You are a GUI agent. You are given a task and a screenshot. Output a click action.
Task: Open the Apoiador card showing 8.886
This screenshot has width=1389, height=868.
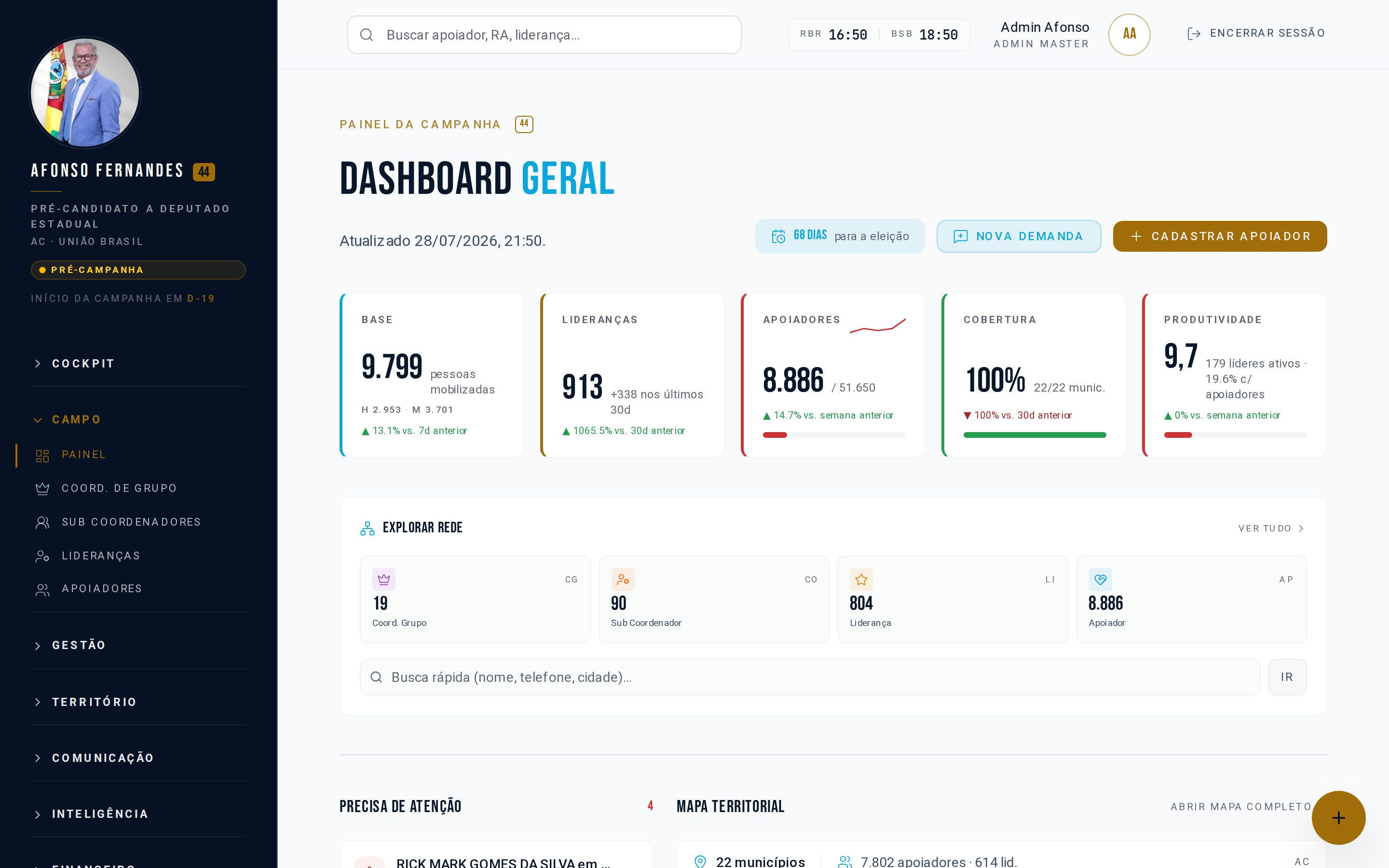pyautogui.click(x=1192, y=599)
